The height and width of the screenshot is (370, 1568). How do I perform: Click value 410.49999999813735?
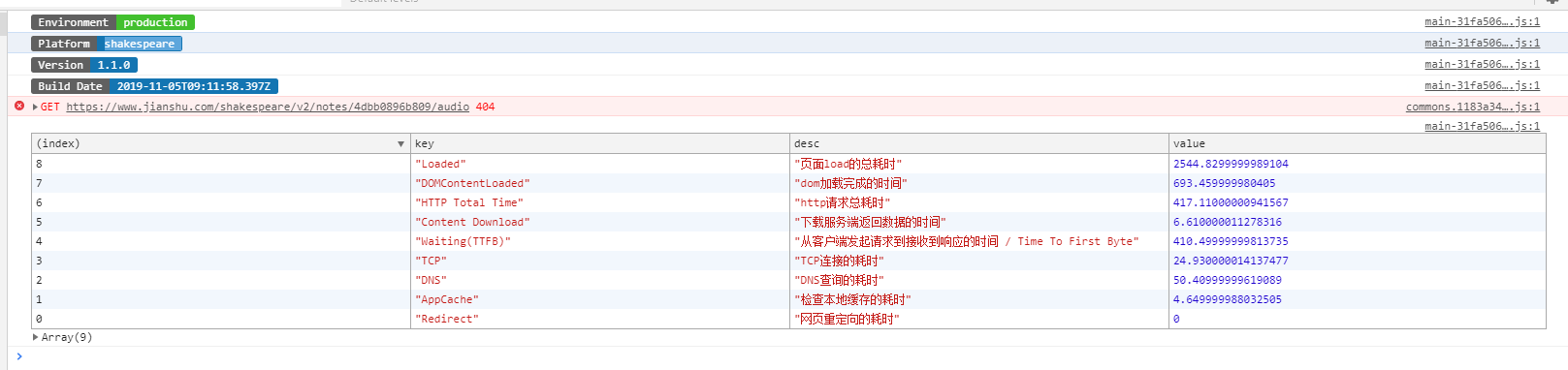pyautogui.click(x=1231, y=241)
